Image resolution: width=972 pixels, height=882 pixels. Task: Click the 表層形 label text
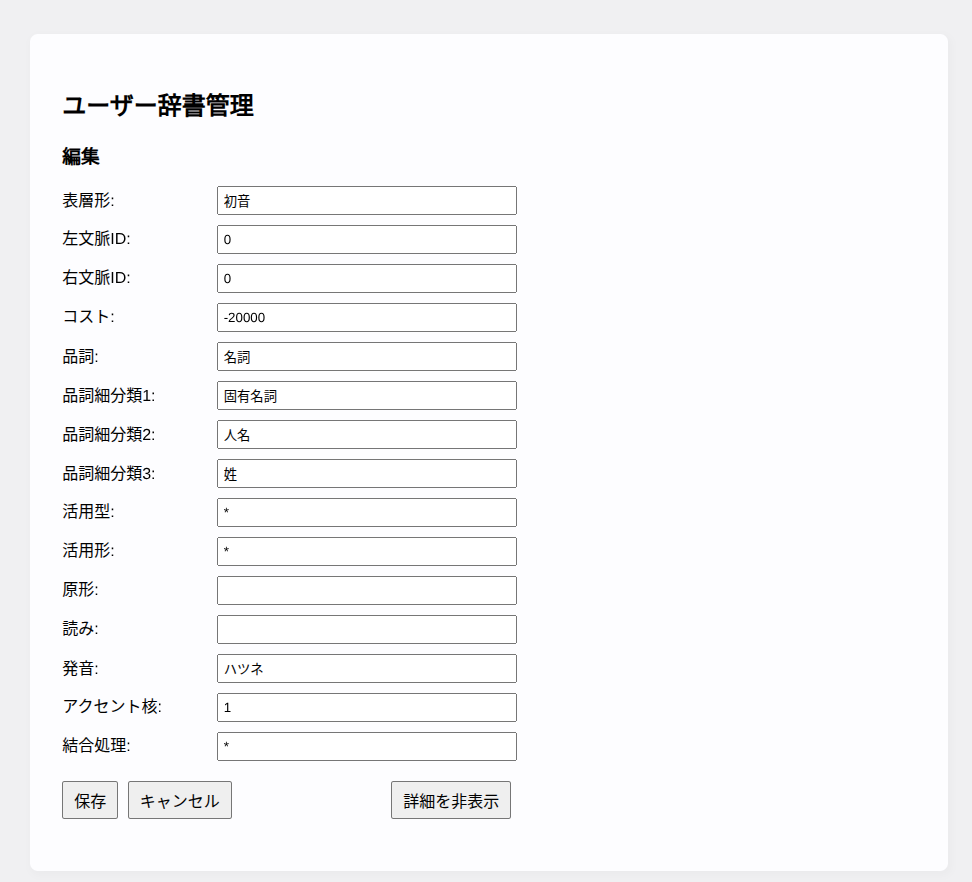pos(88,200)
